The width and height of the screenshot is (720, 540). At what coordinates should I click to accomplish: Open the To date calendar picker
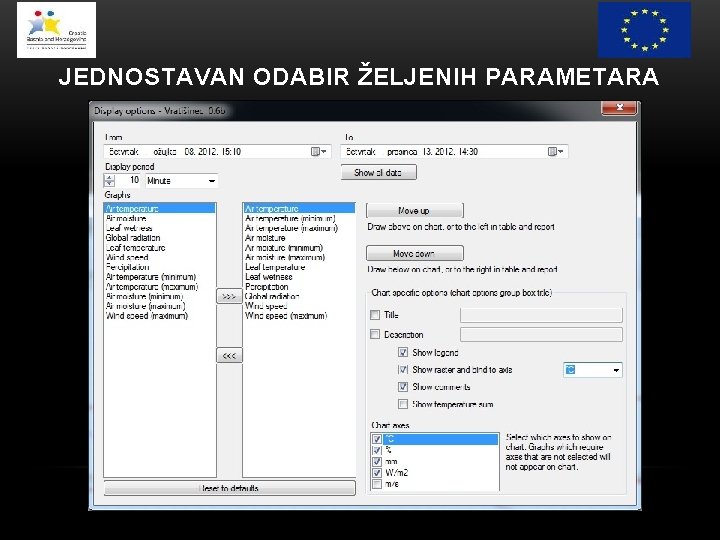click(556, 152)
